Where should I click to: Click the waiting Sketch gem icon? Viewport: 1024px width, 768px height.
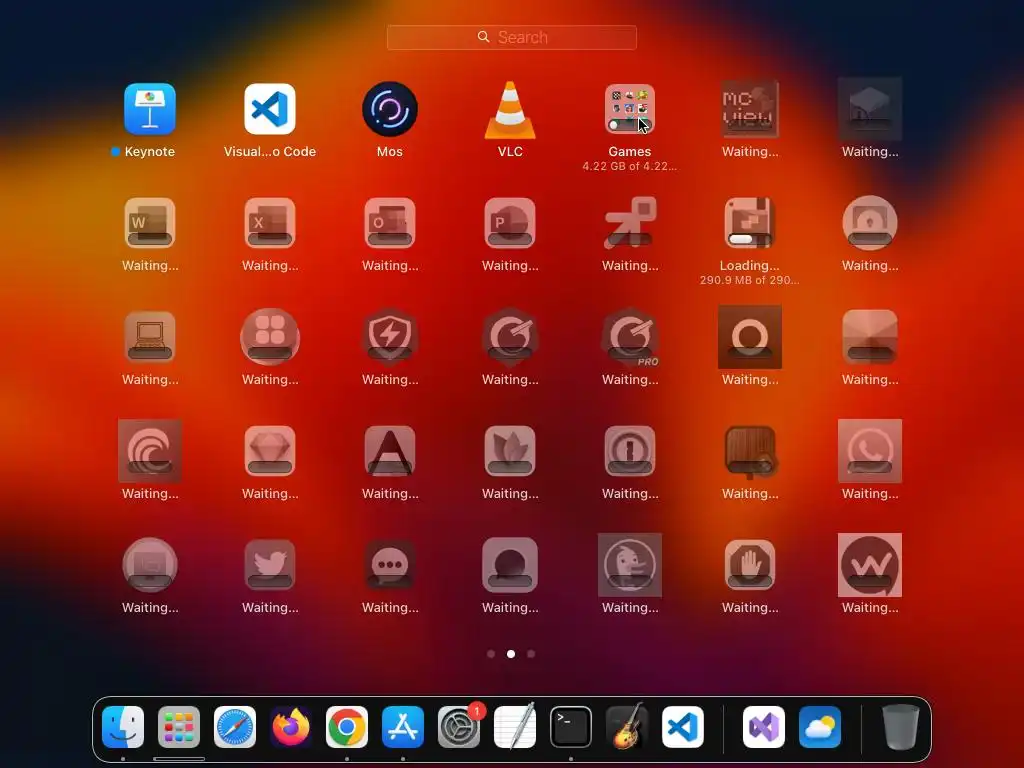(270, 451)
